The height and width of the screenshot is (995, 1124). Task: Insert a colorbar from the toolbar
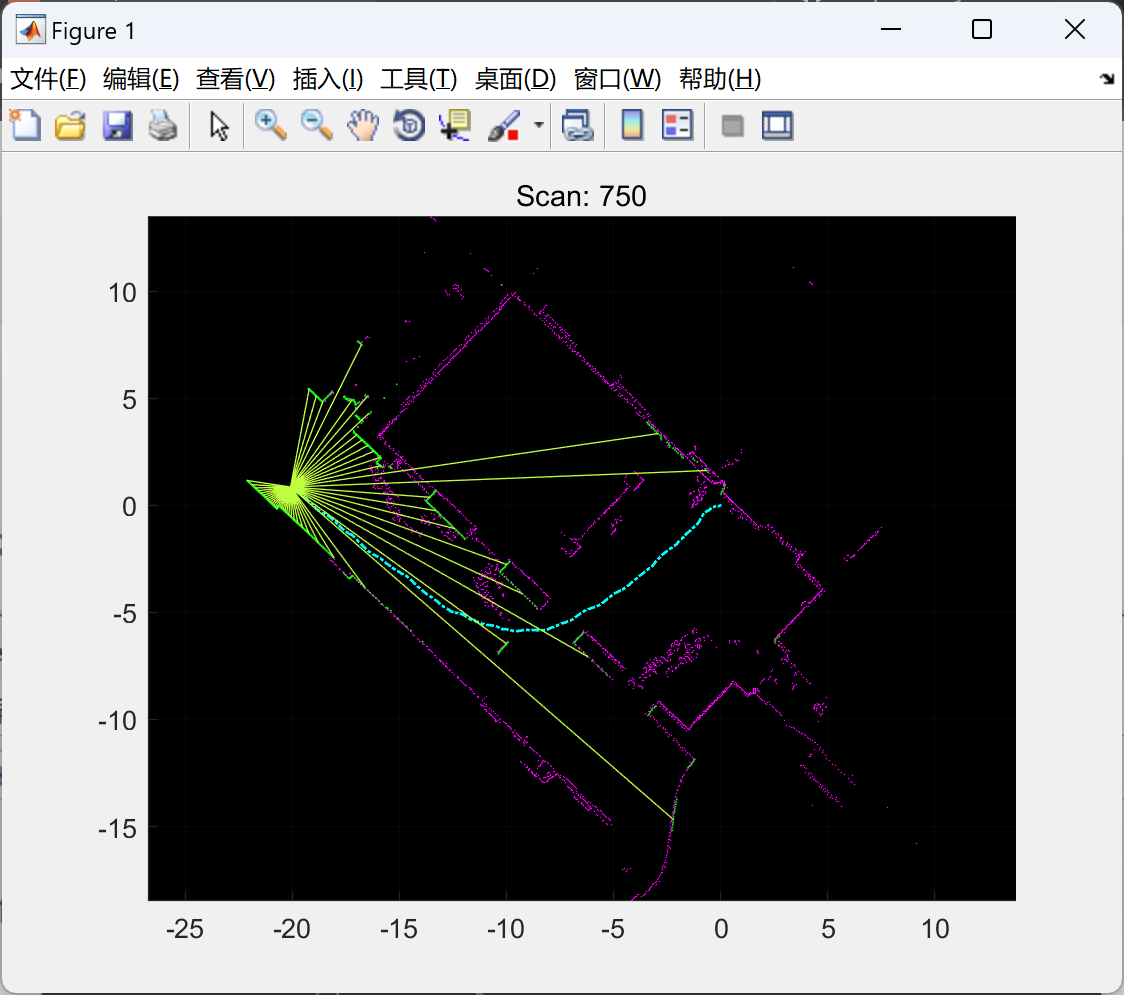point(632,126)
